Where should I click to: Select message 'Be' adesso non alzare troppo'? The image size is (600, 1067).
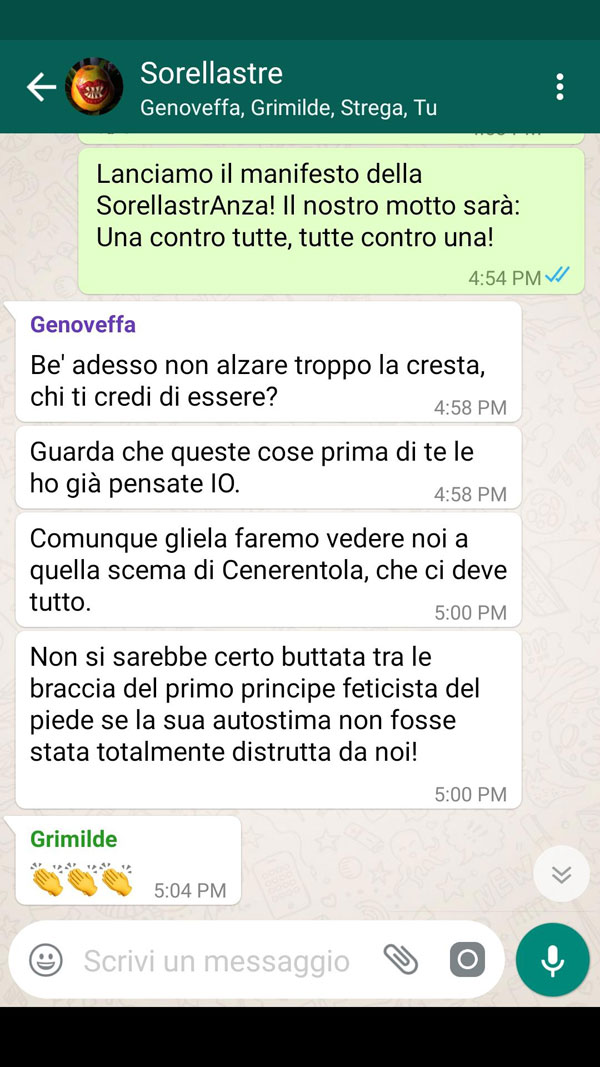click(x=268, y=362)
